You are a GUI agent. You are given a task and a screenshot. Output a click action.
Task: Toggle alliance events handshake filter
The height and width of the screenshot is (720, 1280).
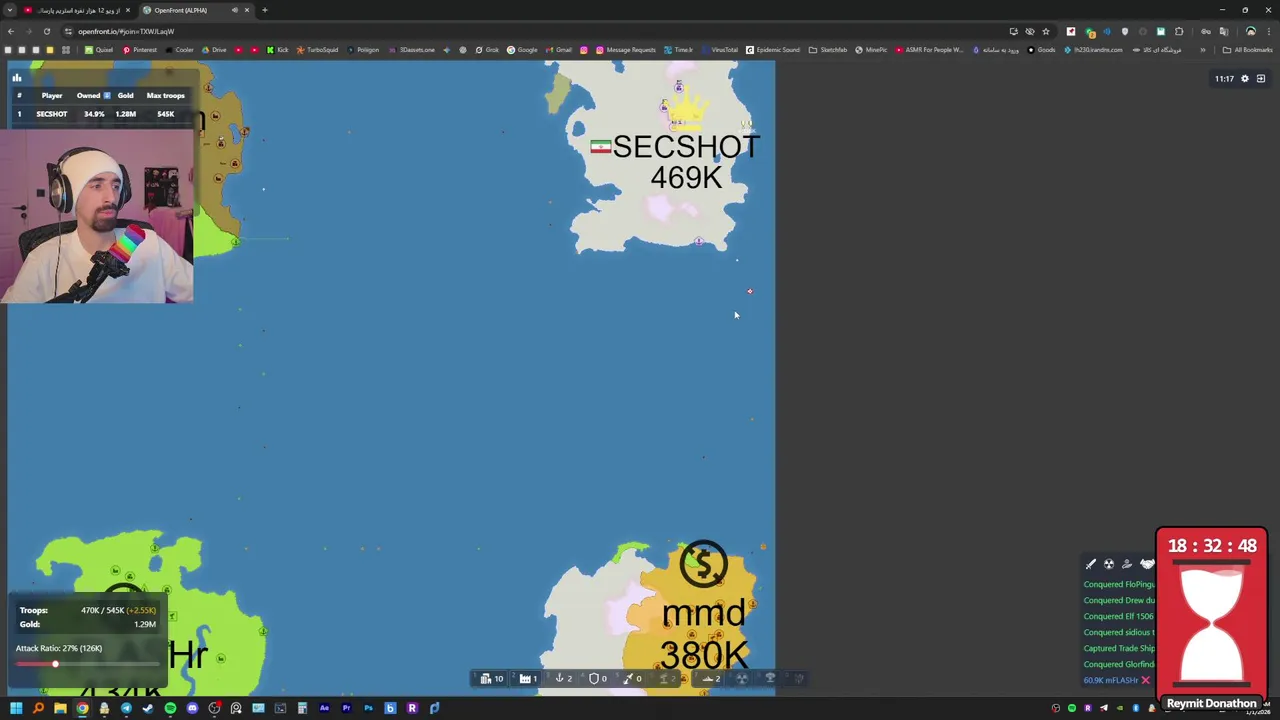pos(1146,564)
